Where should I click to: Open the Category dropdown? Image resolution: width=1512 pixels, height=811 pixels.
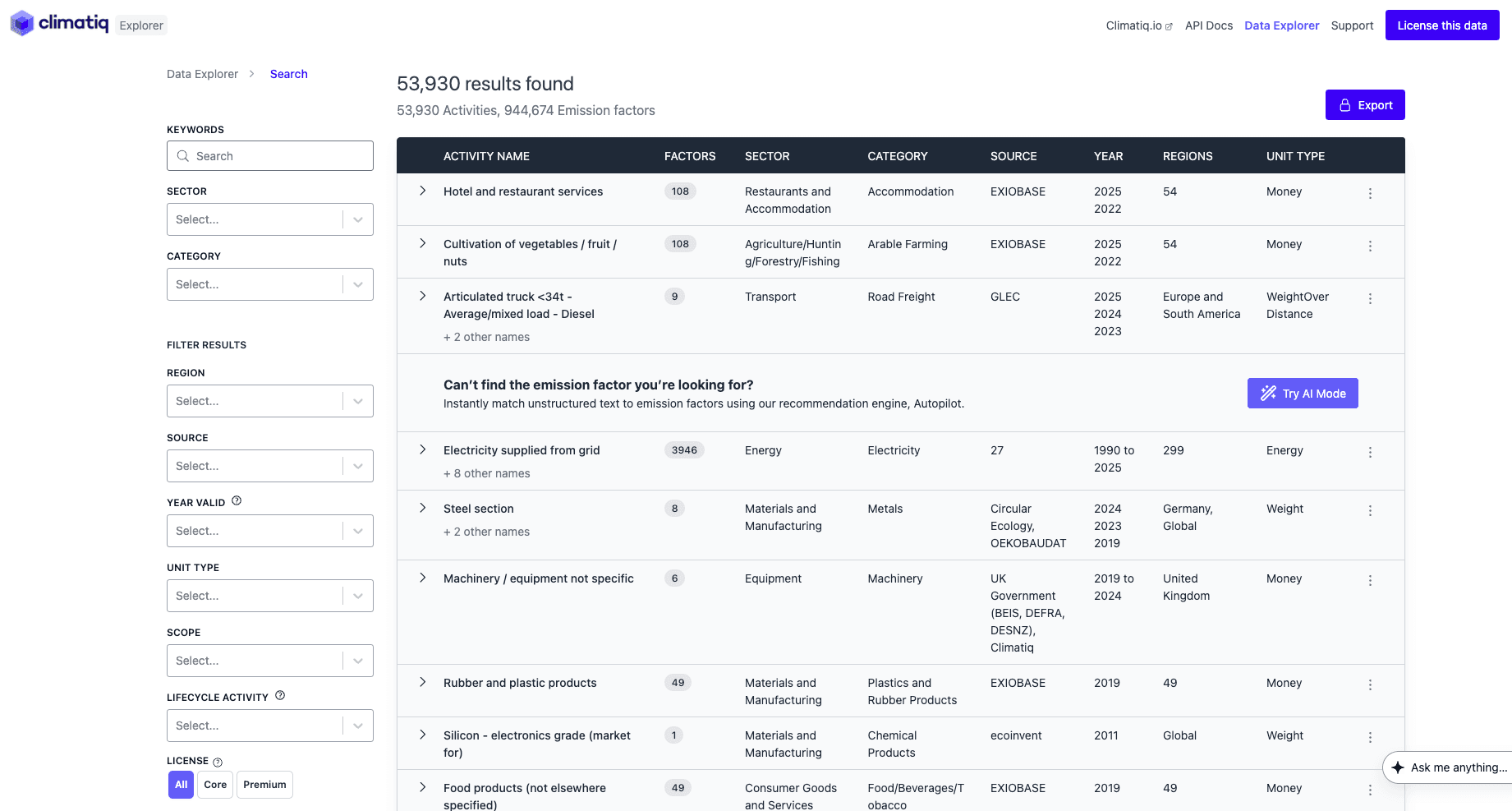pyautogui.click(x=270, y=284)
